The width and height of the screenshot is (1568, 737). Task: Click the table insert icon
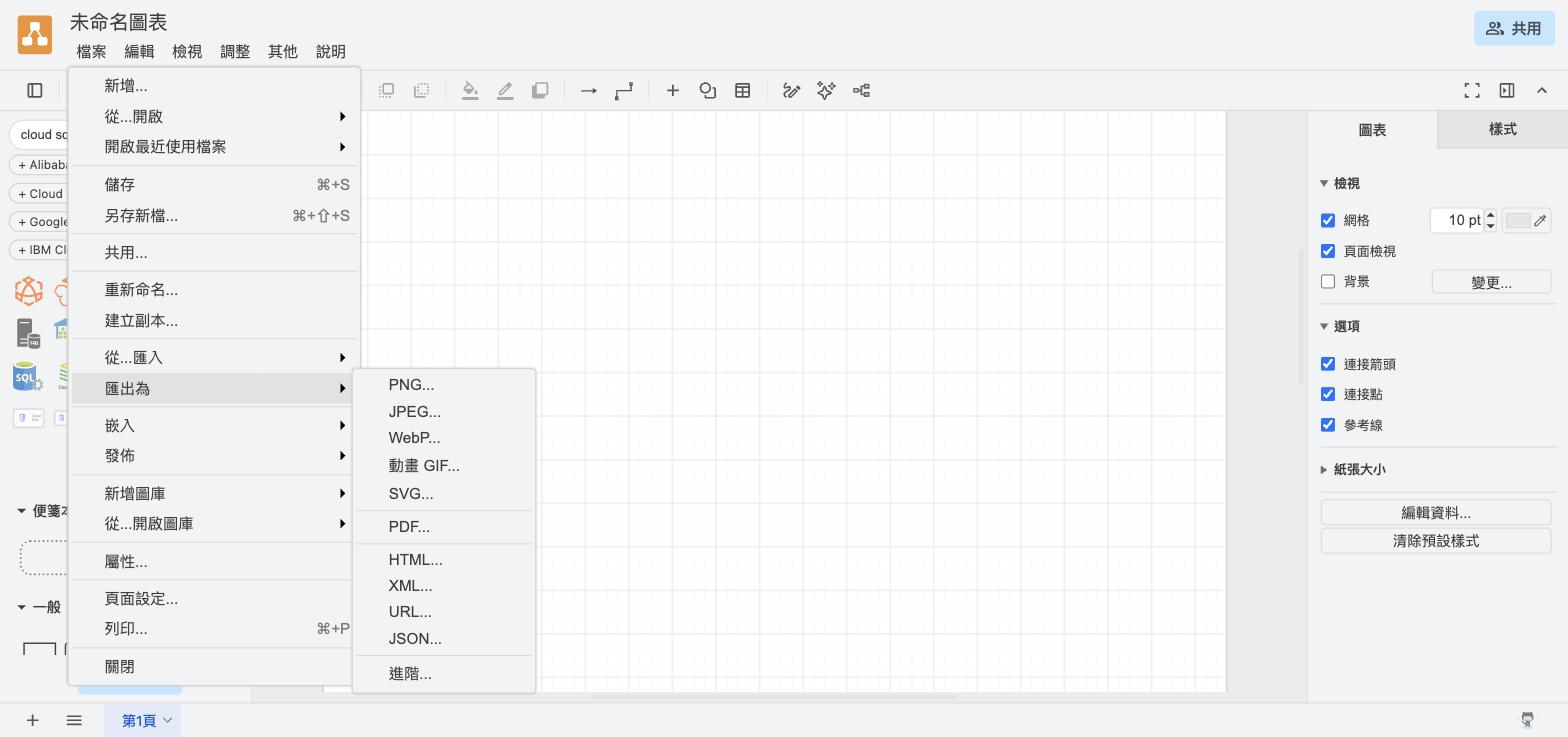(x=743, y=91)
